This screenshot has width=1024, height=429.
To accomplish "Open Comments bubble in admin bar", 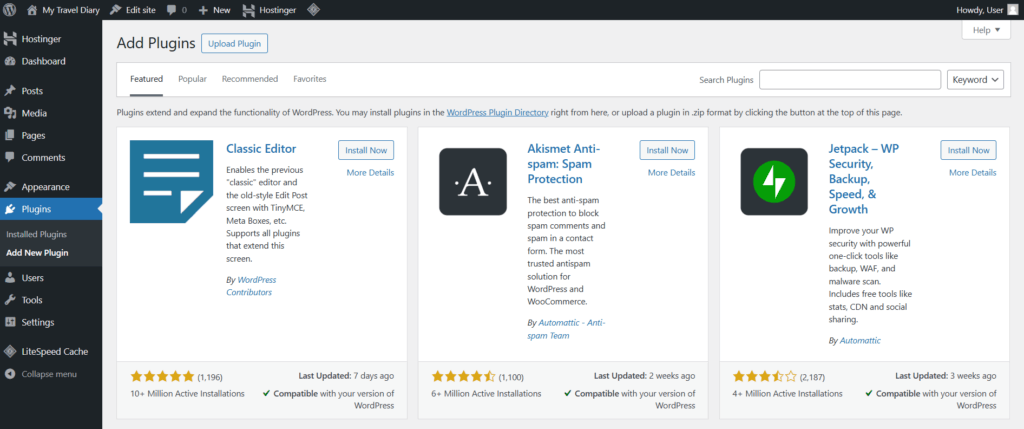I will coord(176,9).
